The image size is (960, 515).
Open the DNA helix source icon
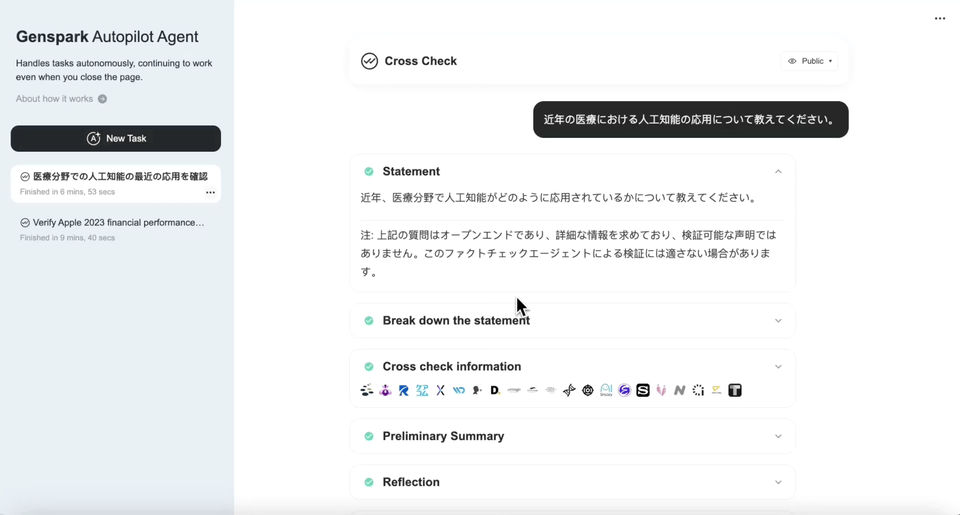pos(569,390)
